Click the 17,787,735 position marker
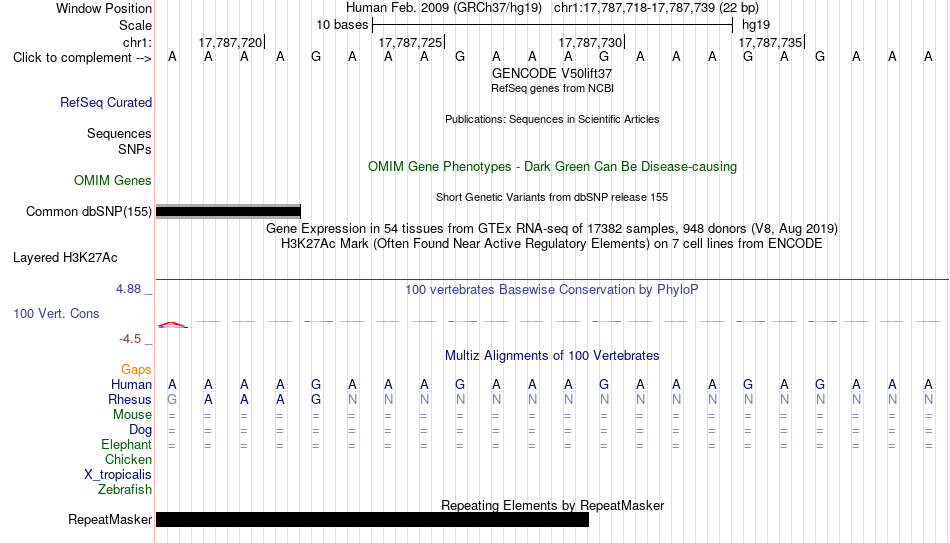Screen dimensions: 950x543 pyautogui.click(x=771, y=42)
